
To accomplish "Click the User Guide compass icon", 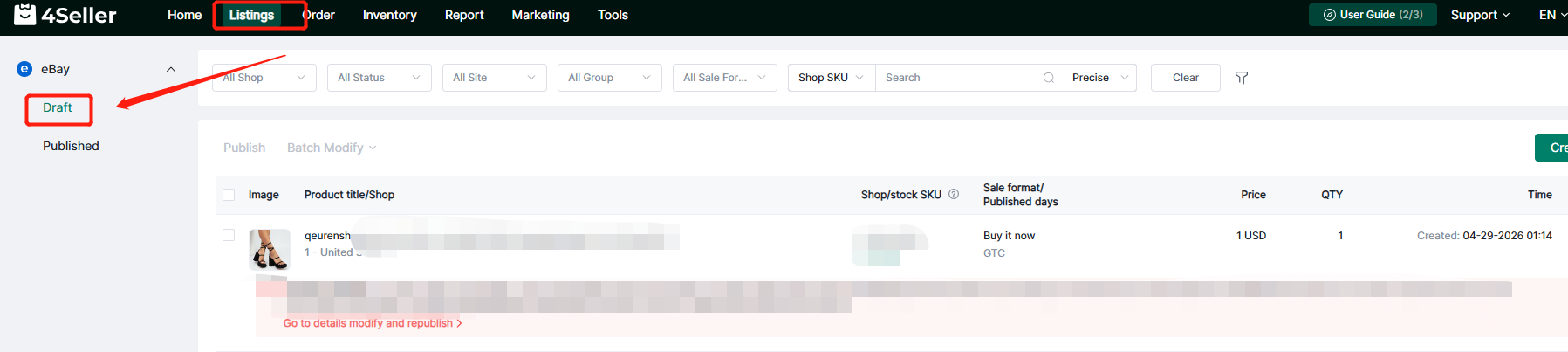I will [x=1330, y=15].
